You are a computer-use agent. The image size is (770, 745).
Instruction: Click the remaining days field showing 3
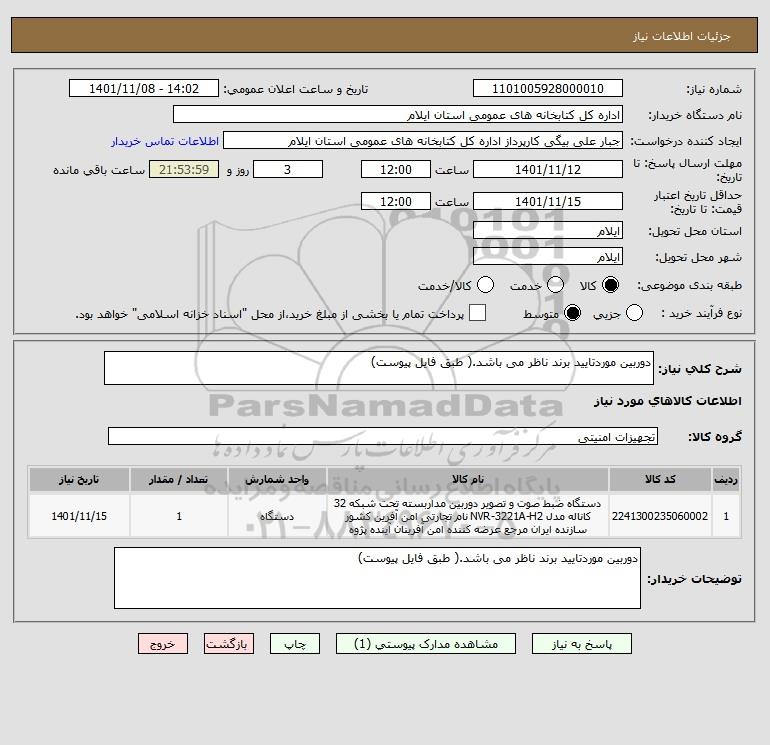[x=288, y=169]
